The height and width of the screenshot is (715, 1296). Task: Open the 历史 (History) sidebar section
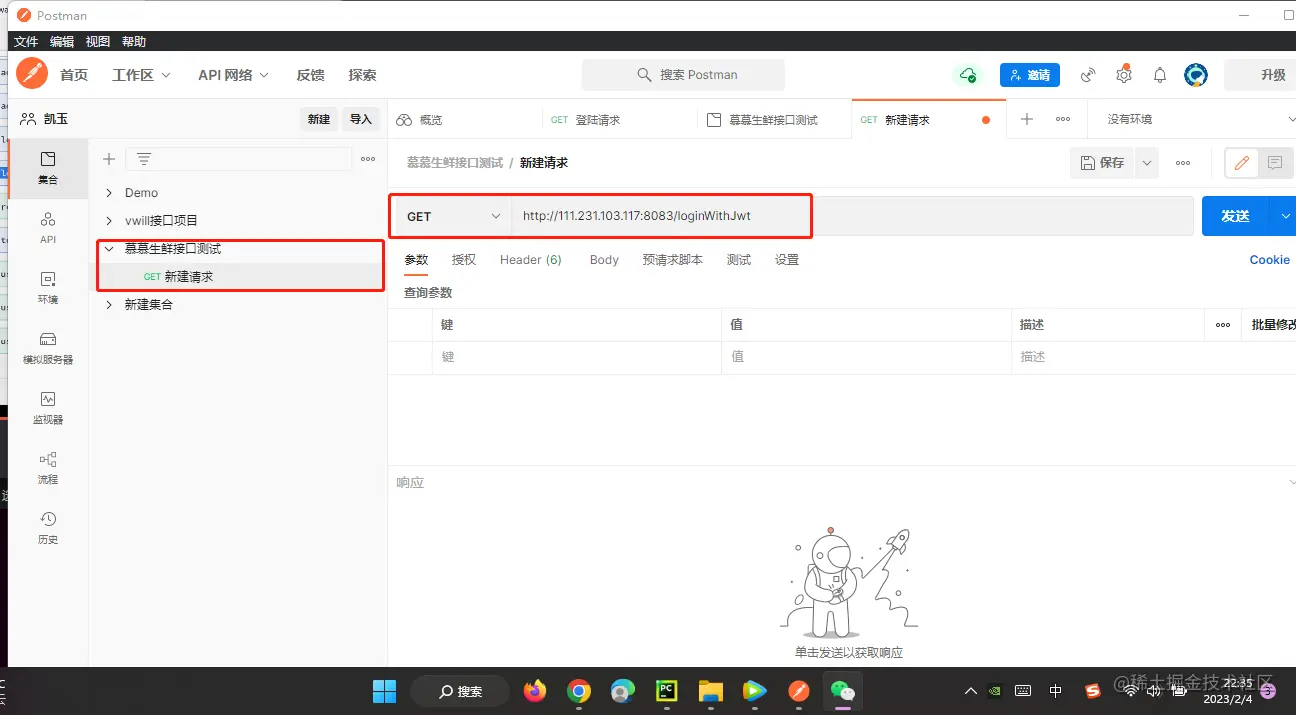pos(48,527)
